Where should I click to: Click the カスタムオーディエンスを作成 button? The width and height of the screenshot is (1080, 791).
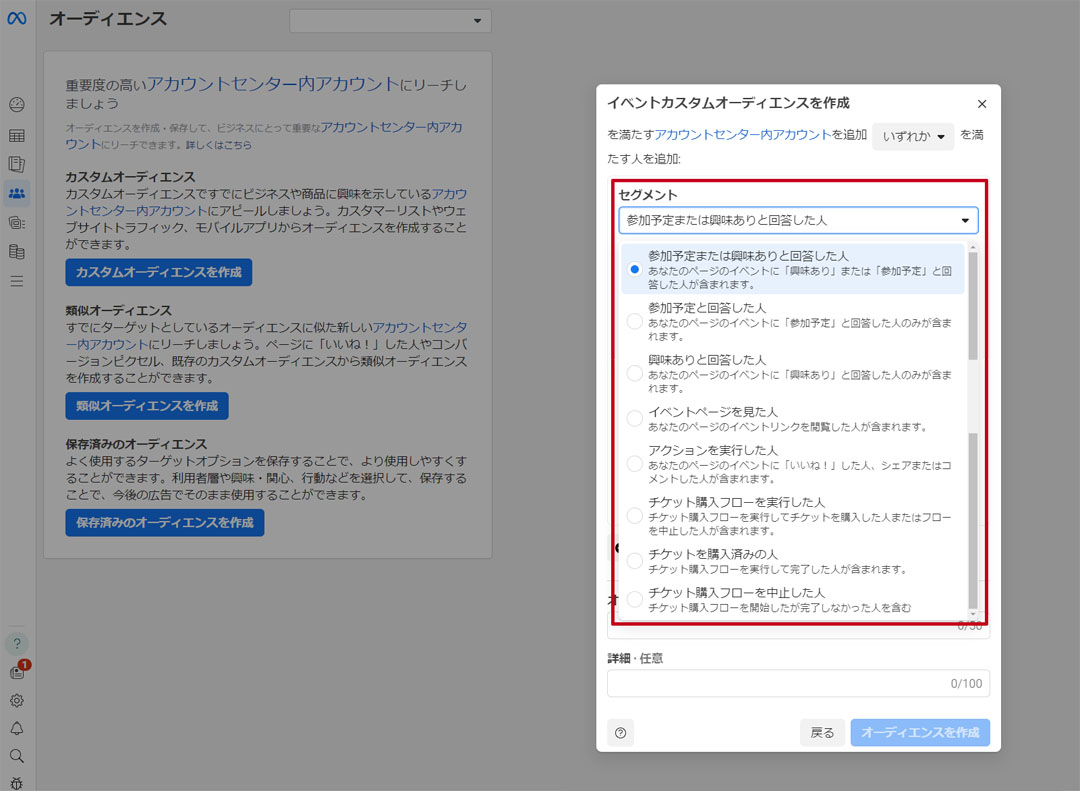coord(159,272)
